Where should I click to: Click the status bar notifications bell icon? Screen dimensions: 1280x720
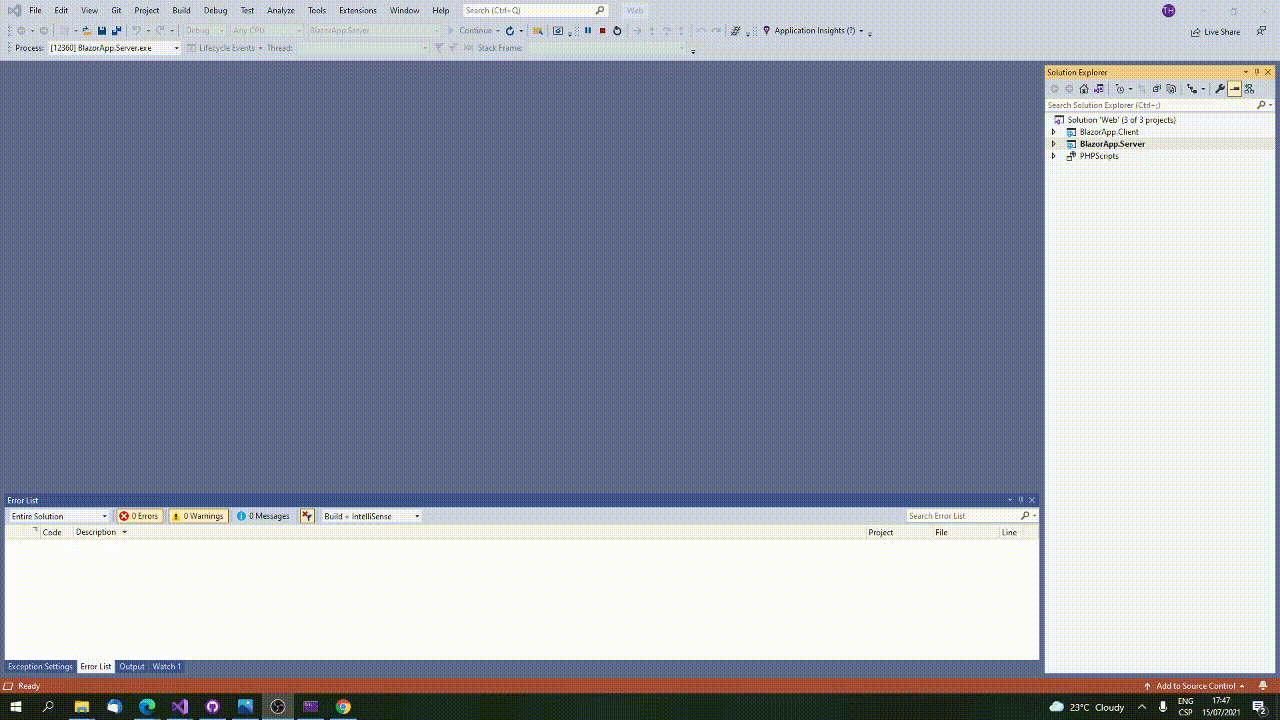1264,686
